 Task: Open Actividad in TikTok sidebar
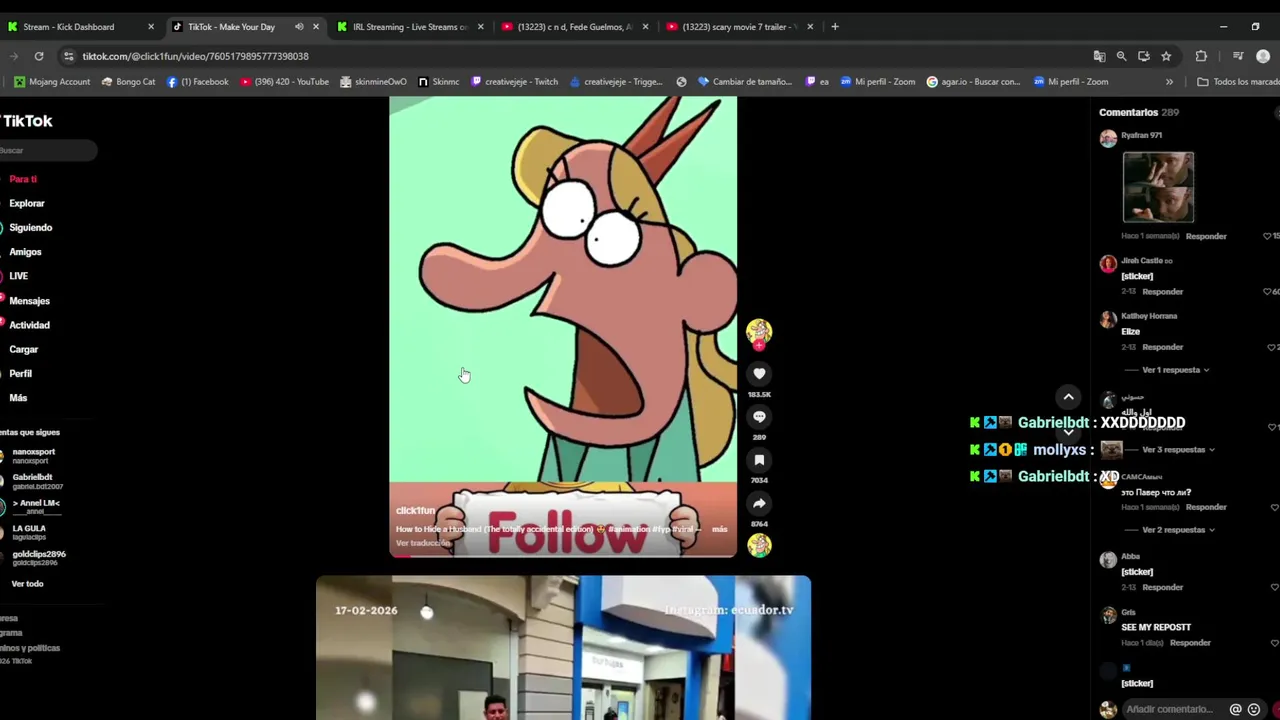pyautogui.click(x=30, y=325)
